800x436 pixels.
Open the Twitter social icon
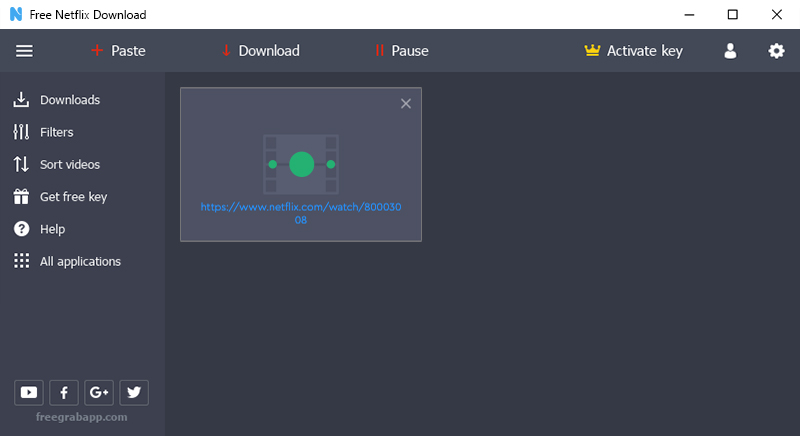[134, 392]
